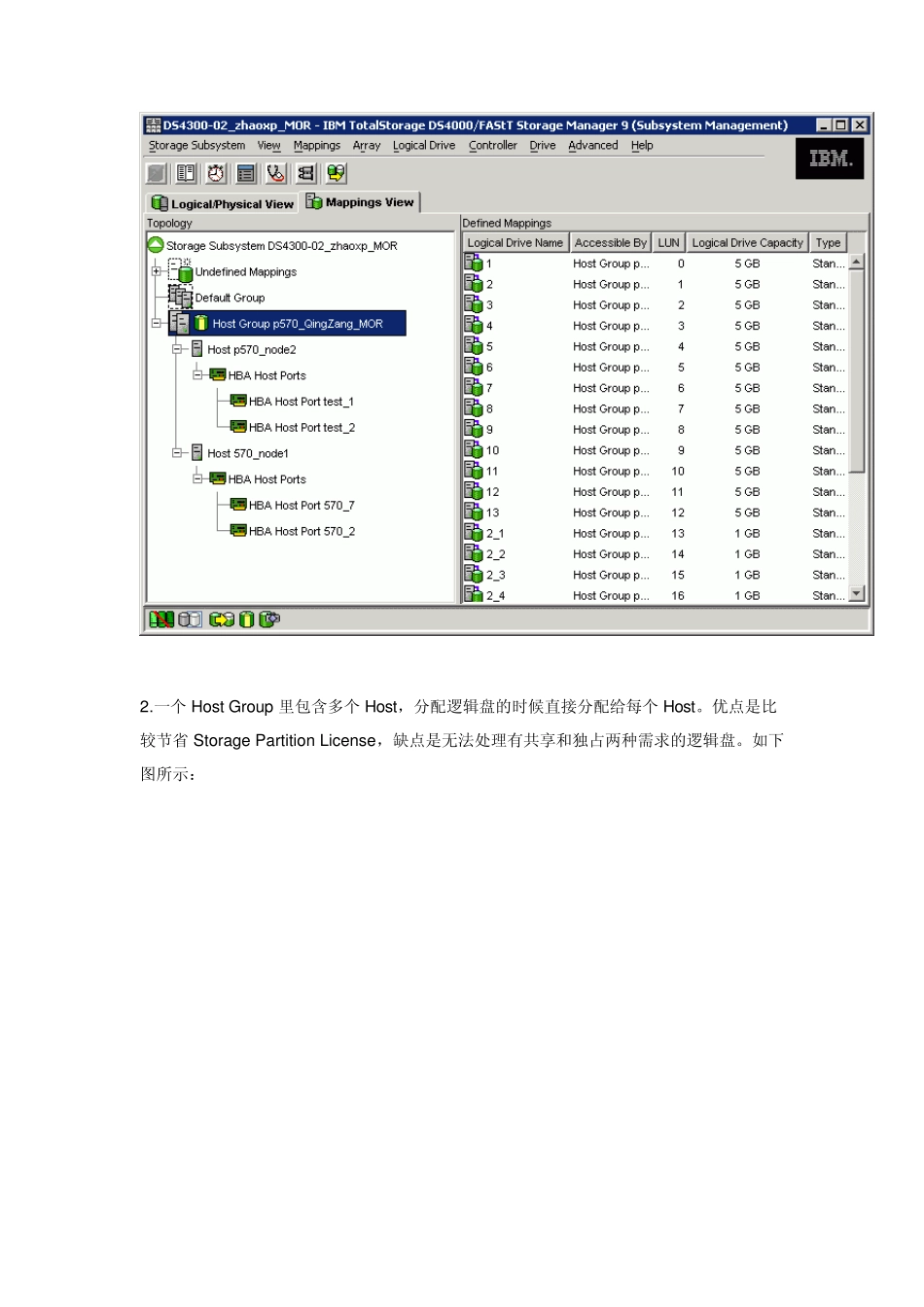
Task: Select Storage Subsystem DS4300-02_zhaoxp_MOR in the tree
Action: 282,246
